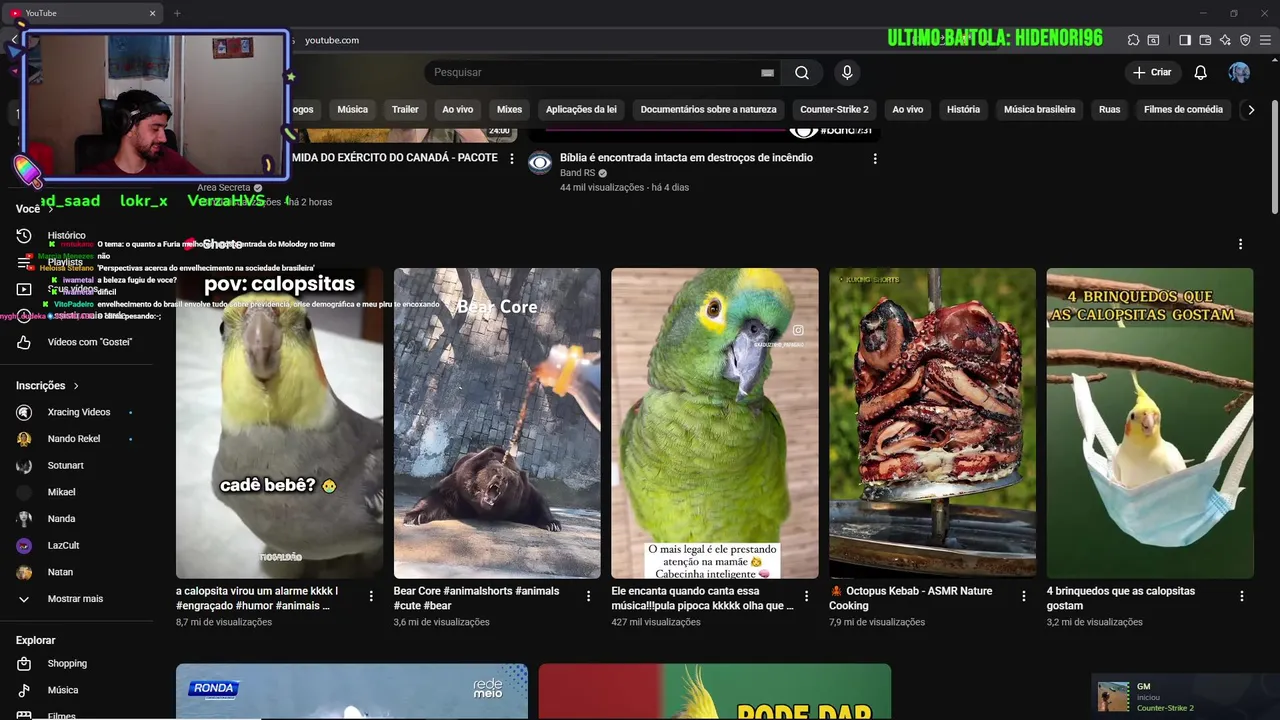Open options for Exército do Canadá video
The height and width of the screenshot is (720, 1280).
(512, 158)
